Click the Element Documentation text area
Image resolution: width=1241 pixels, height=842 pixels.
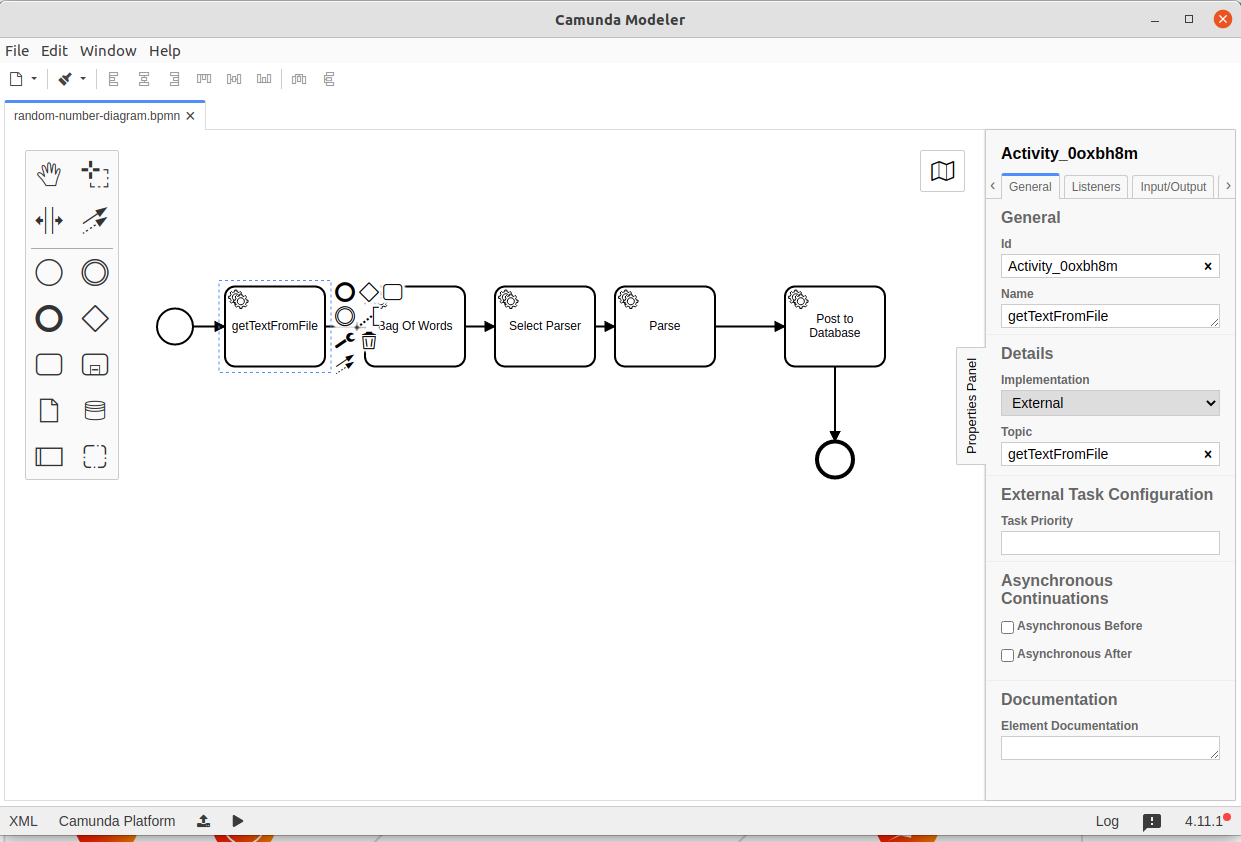1110,748
